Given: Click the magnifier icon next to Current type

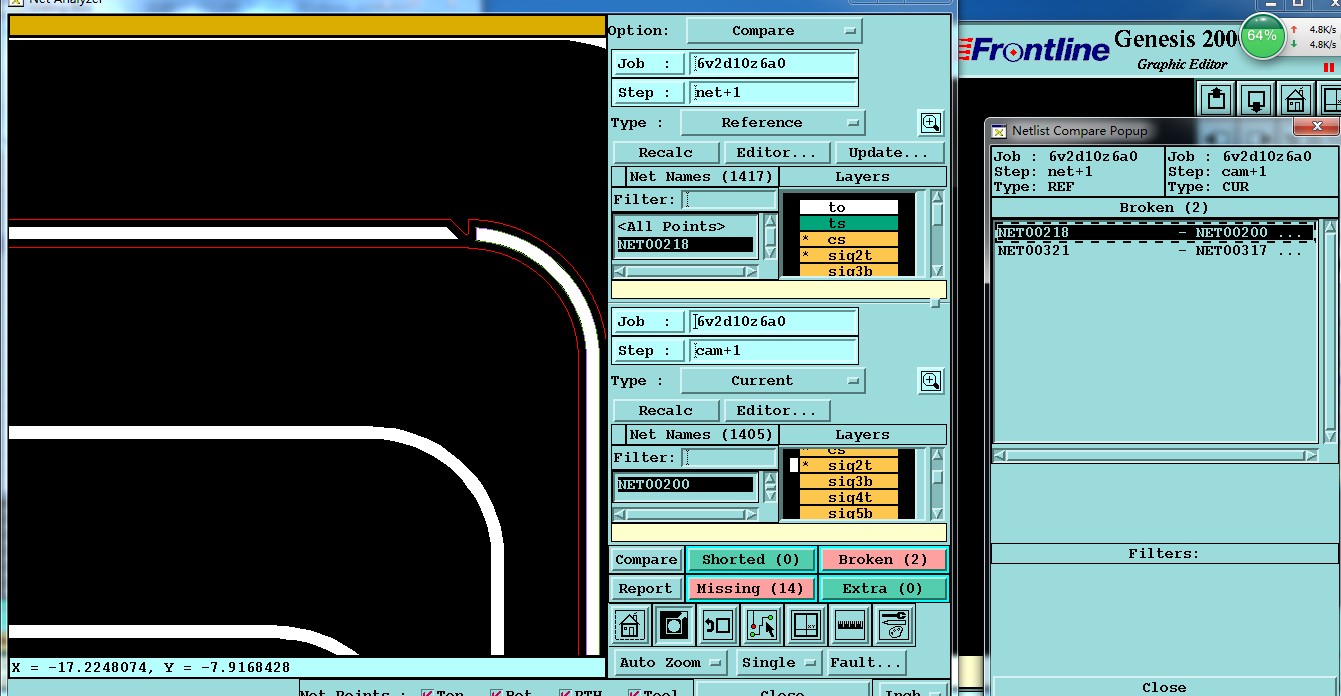Looking at the screenshot, I should coord(931,381).
